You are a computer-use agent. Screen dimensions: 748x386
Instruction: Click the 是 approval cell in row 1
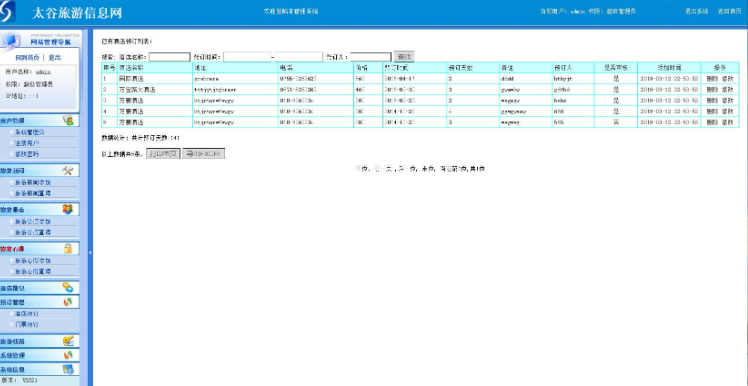point(615,79)
